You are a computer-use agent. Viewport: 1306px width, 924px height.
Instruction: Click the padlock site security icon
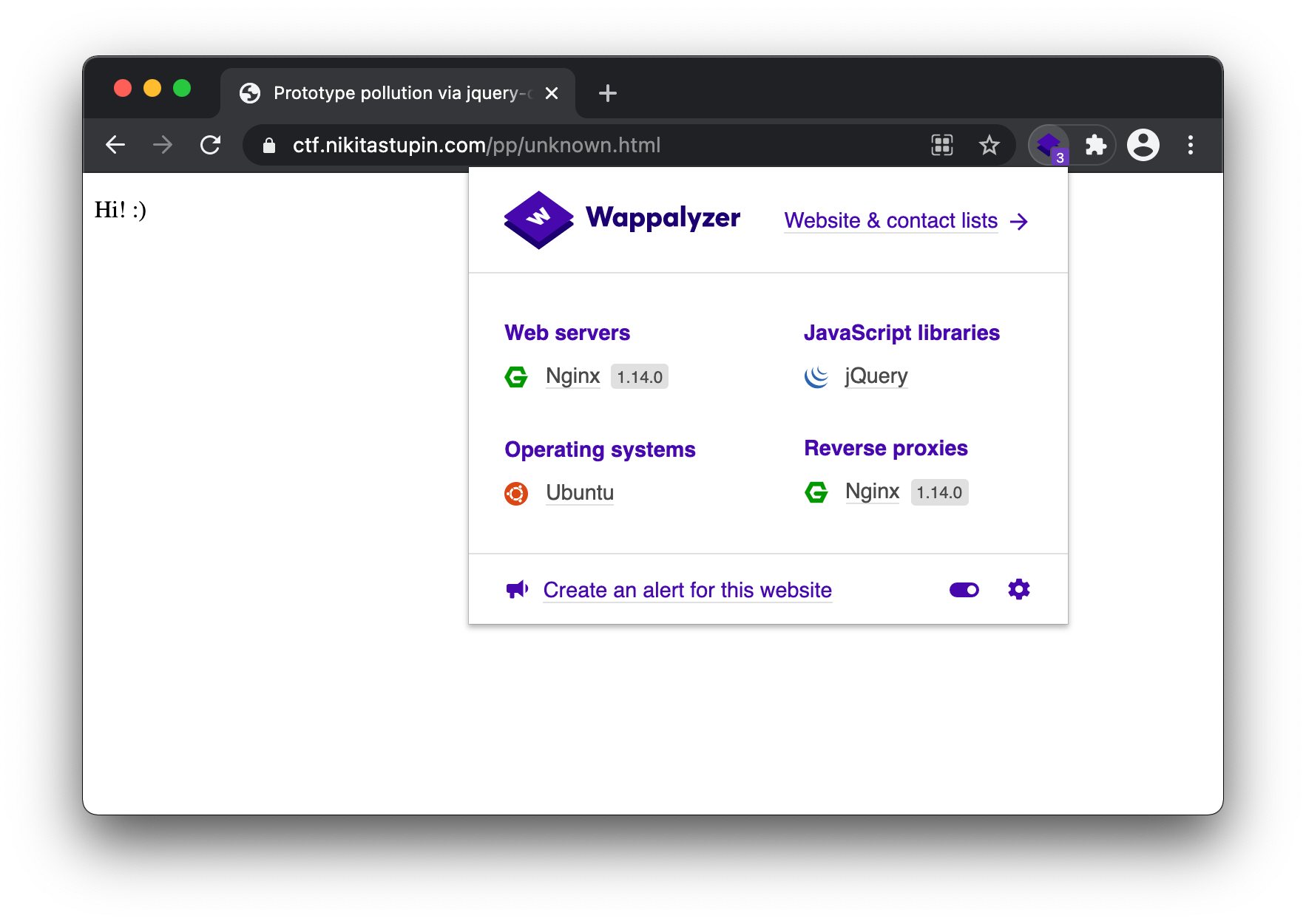[269, 146]
